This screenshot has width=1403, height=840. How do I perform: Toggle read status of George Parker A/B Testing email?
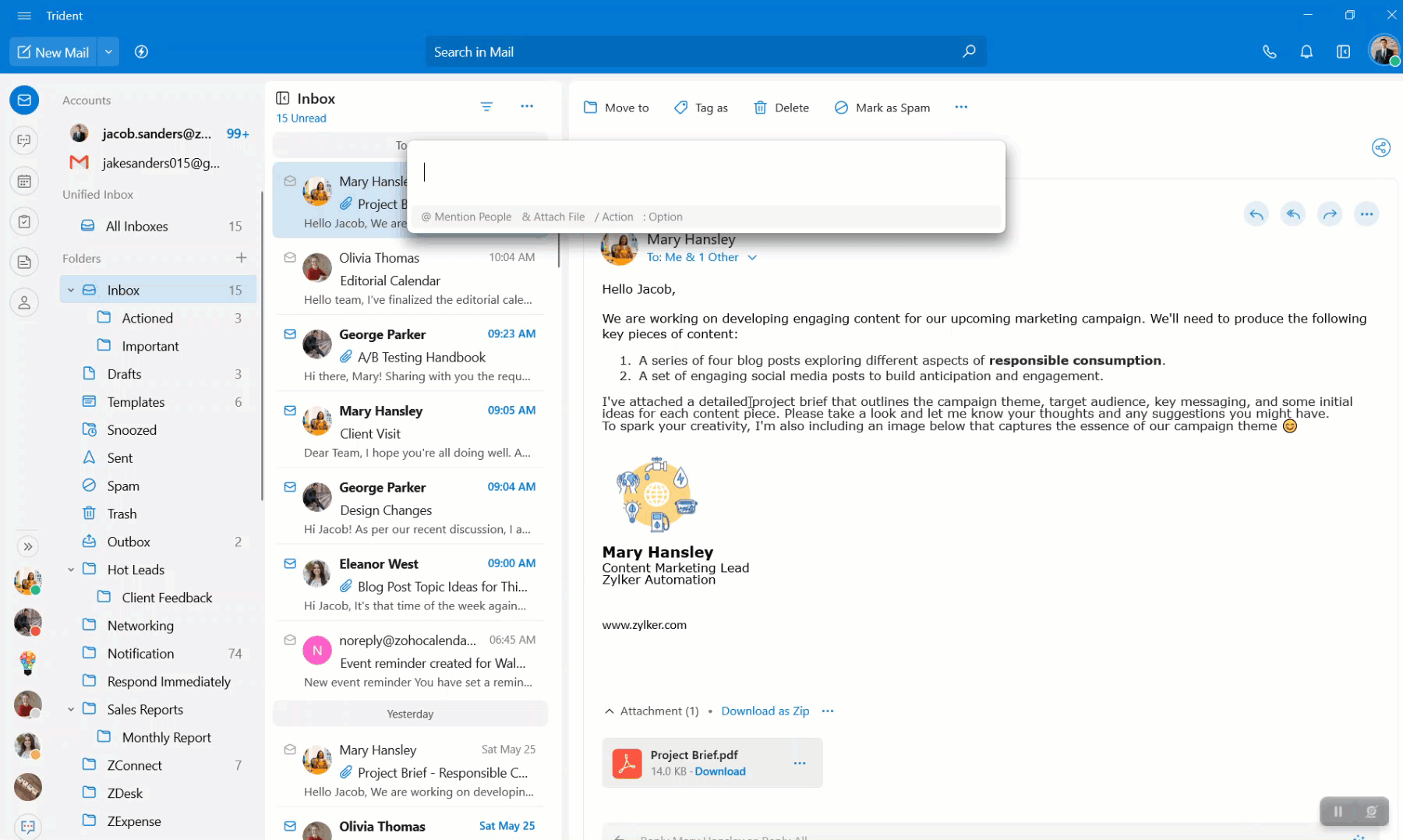coord(290,334)
